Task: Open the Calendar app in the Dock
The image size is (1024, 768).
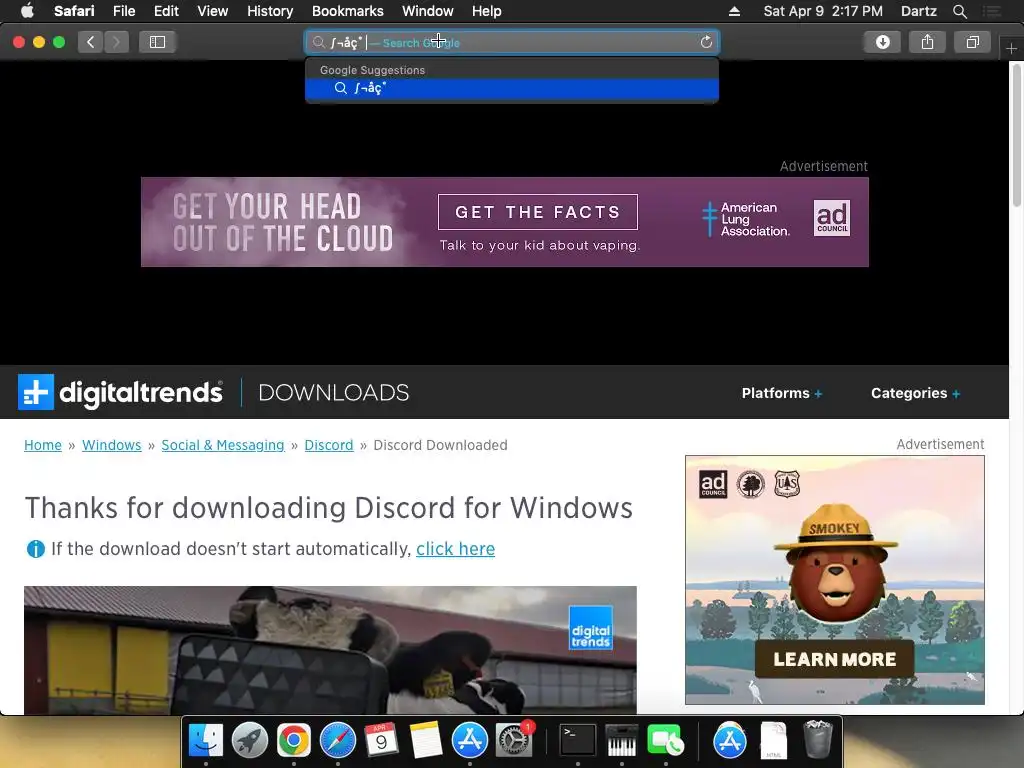Action: coord(381,741)
